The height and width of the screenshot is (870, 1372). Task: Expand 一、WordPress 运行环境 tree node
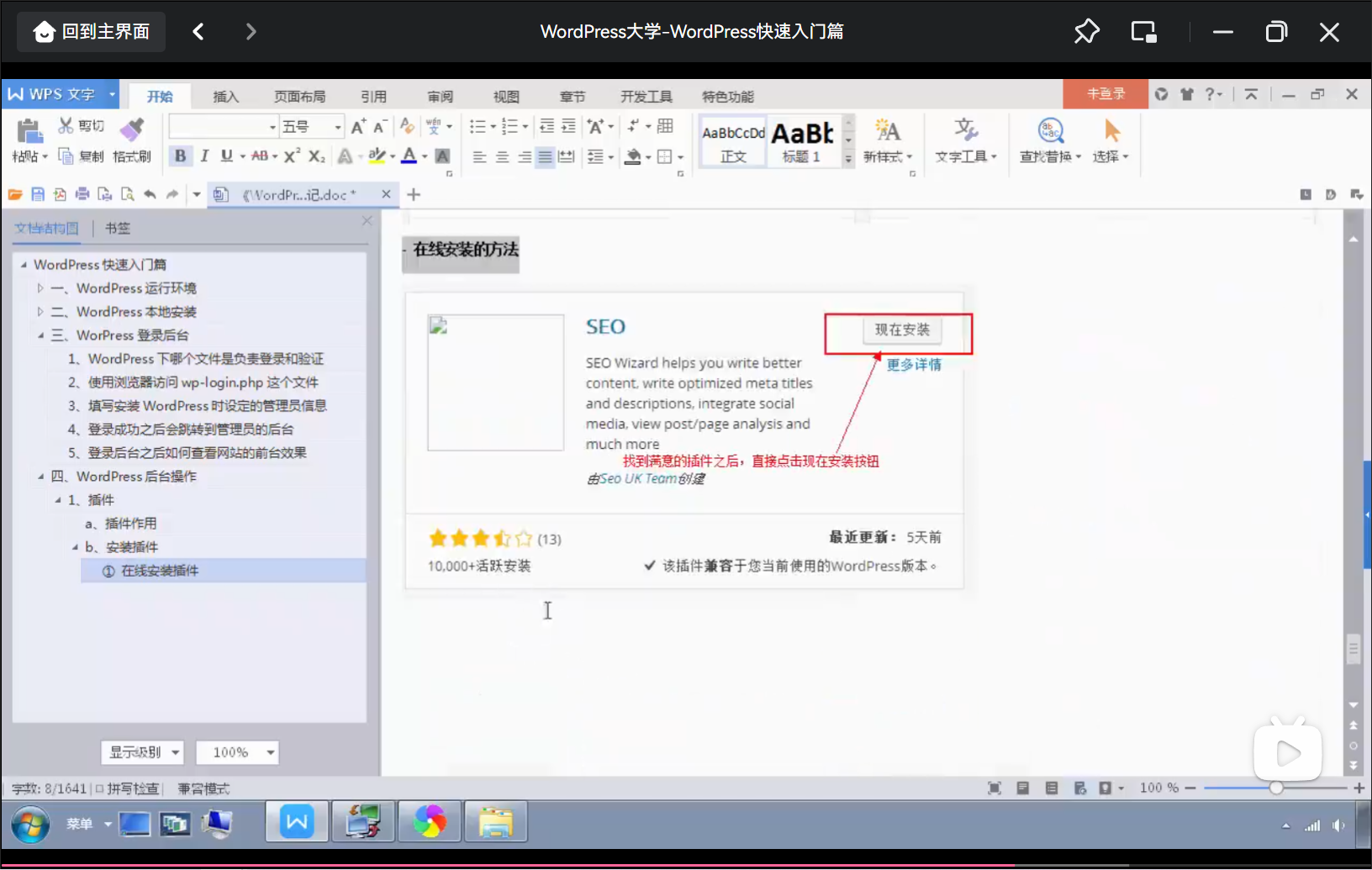tap(40, 287)
